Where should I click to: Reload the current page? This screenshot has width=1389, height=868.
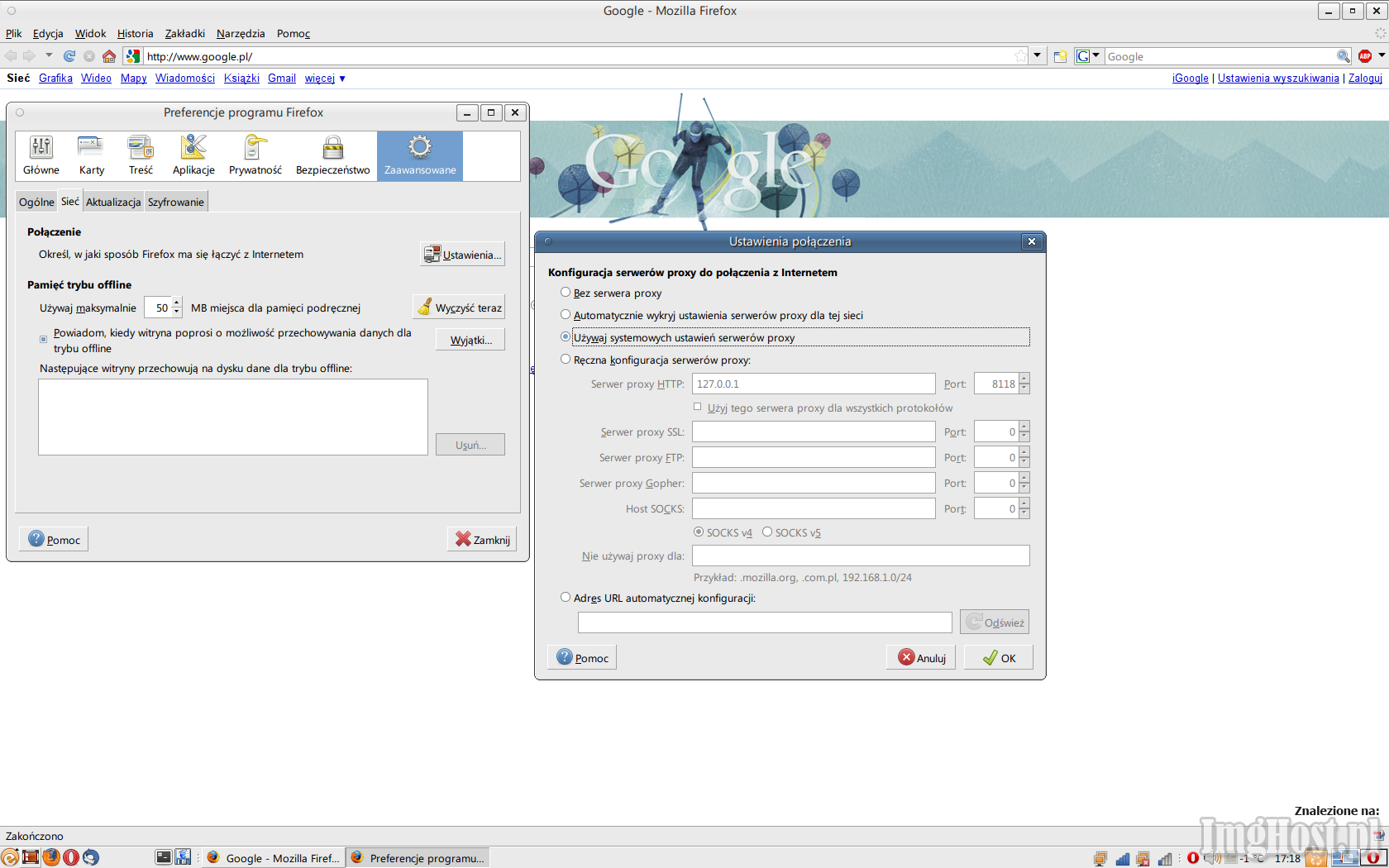[69, 56]
